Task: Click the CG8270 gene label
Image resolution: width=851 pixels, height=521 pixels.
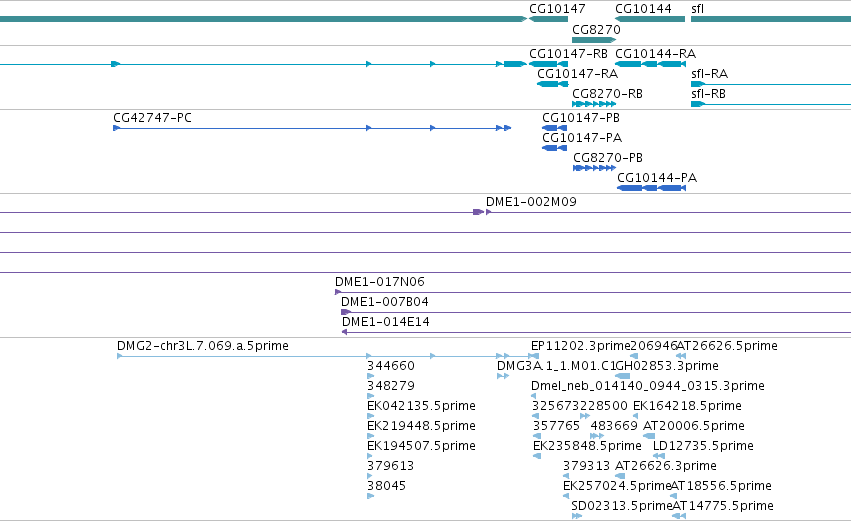Action: pyautogui.click(x=596, y=29)
